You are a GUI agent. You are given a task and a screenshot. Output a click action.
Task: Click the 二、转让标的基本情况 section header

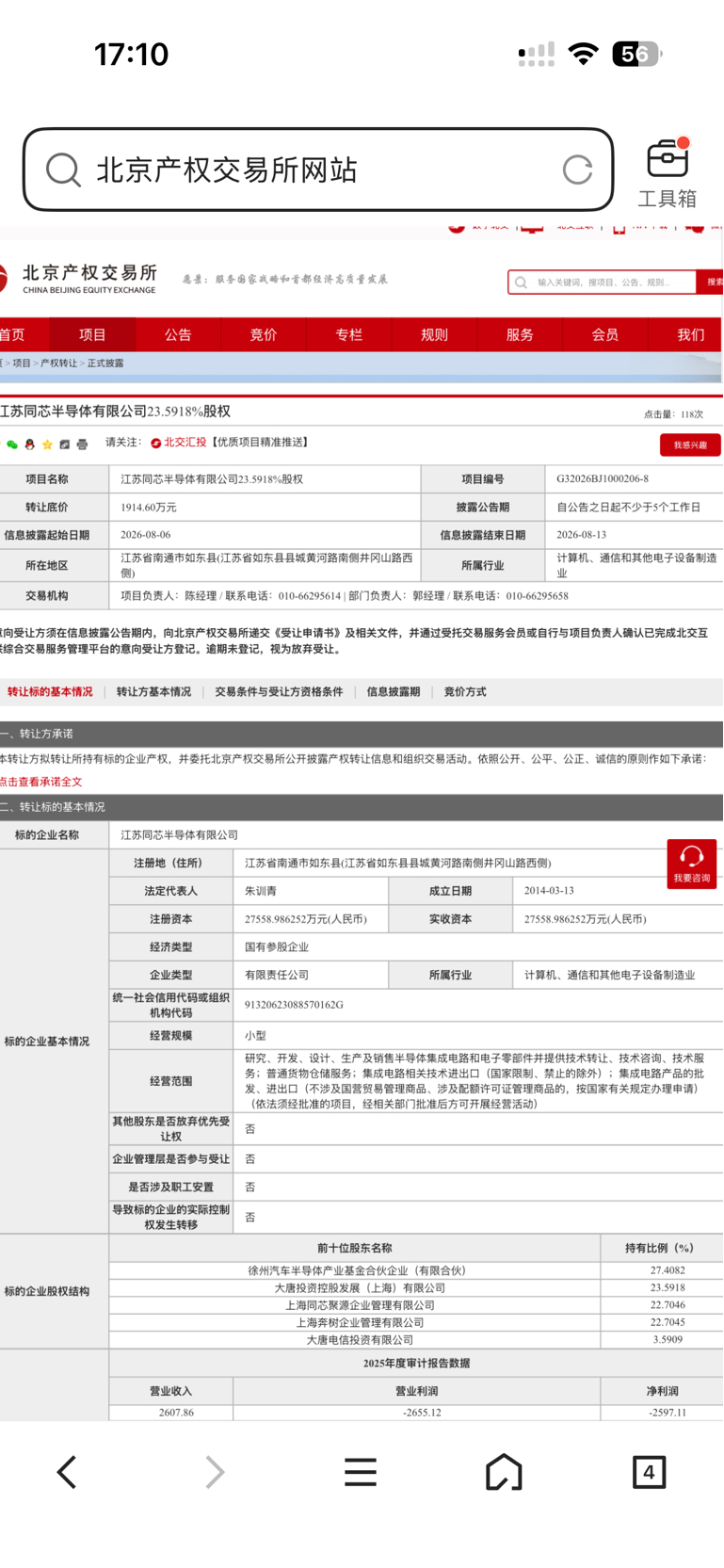tap(362, 807)
